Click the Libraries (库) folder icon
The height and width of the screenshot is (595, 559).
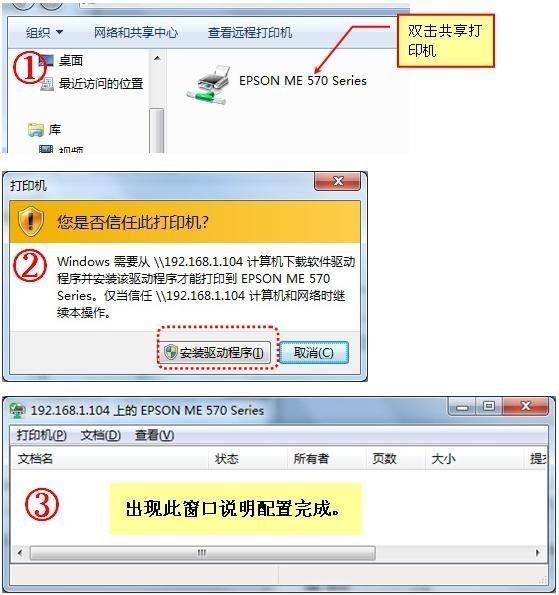coord(36,130)
